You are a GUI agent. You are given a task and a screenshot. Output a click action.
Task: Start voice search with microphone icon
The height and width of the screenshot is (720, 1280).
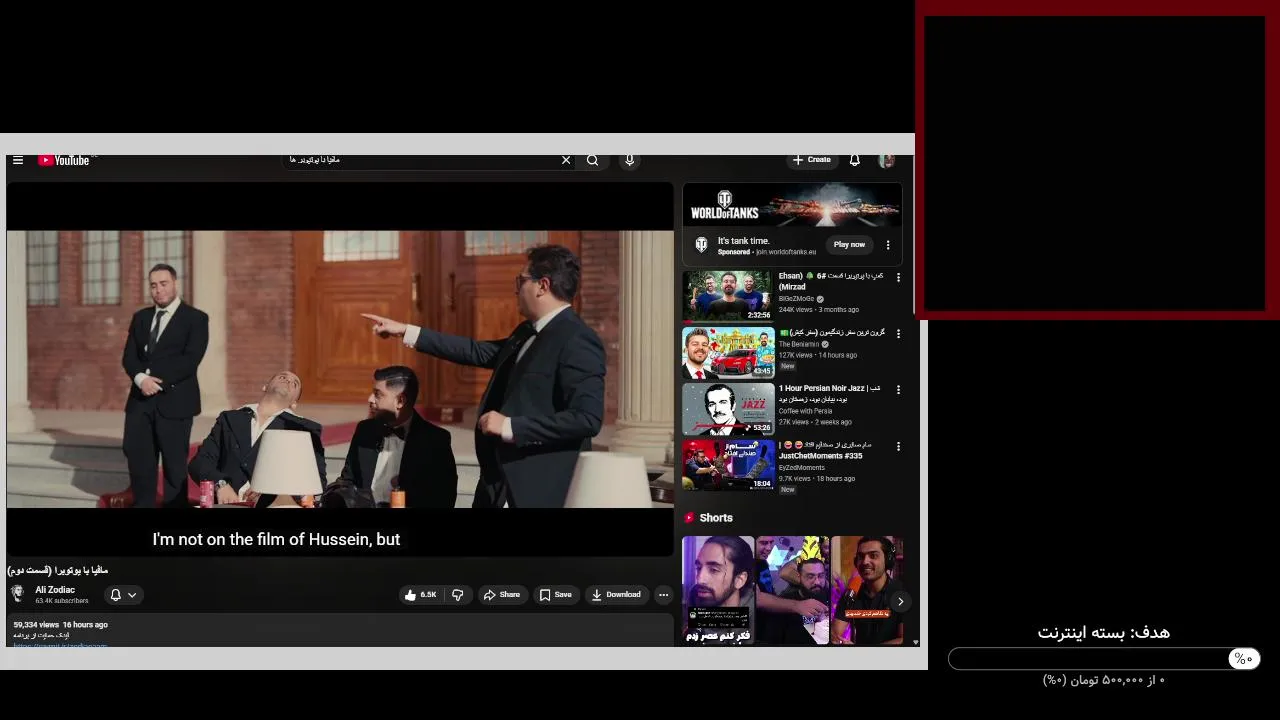[x=629, y=160]
